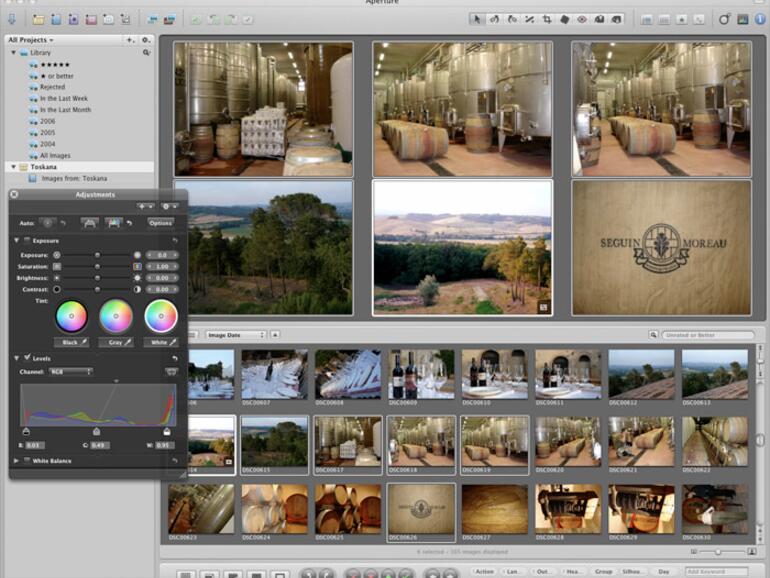
Task: Expand the White Balance section
Action: pyautogui.click(x=16, y=461)
